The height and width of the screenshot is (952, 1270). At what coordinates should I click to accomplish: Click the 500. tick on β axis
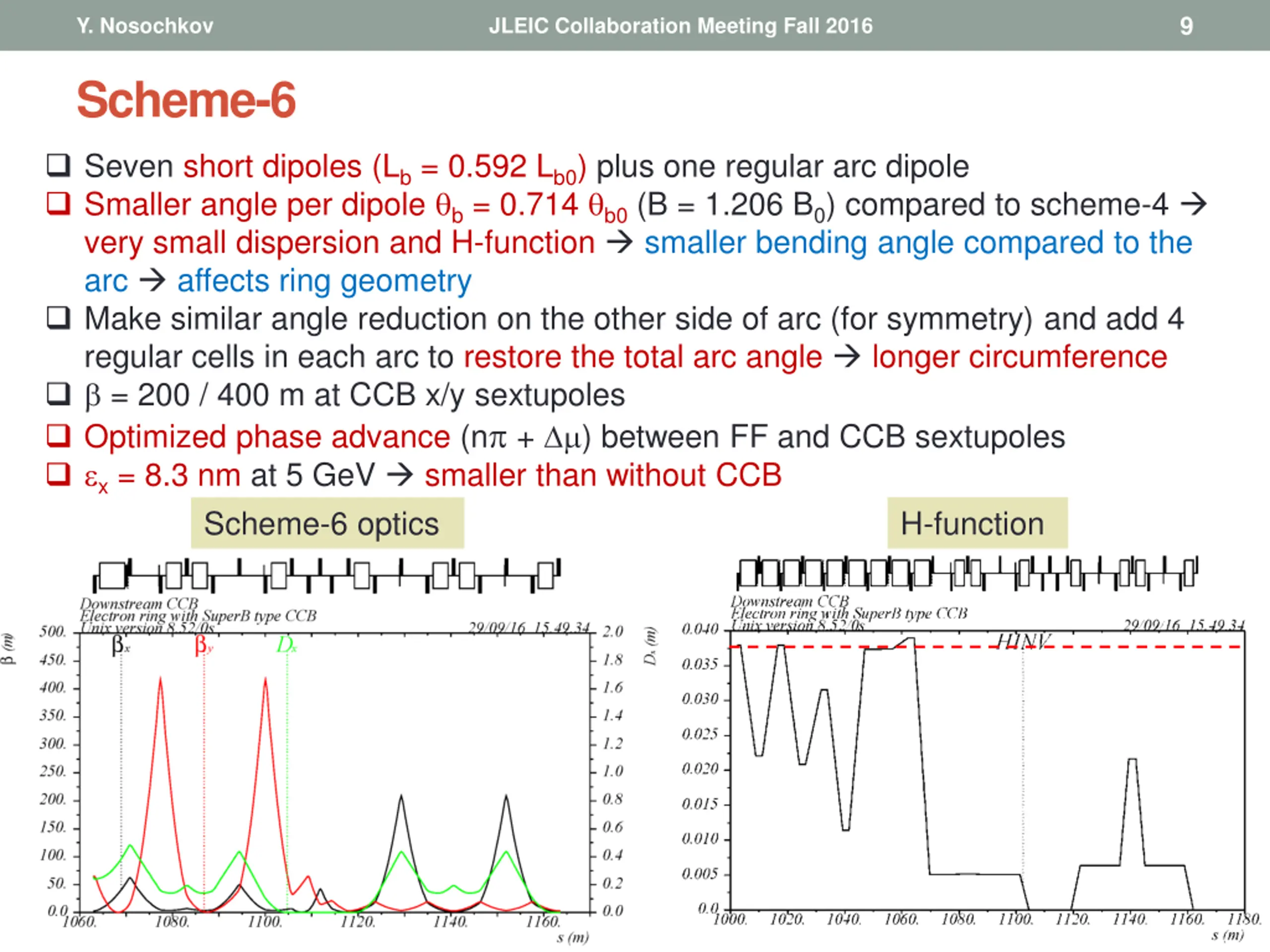click(53, 632)
